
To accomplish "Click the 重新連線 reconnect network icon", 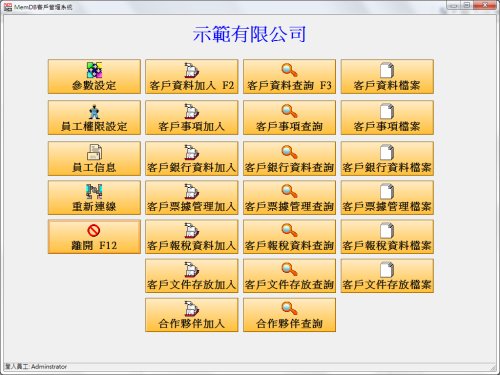I will 94,191.
